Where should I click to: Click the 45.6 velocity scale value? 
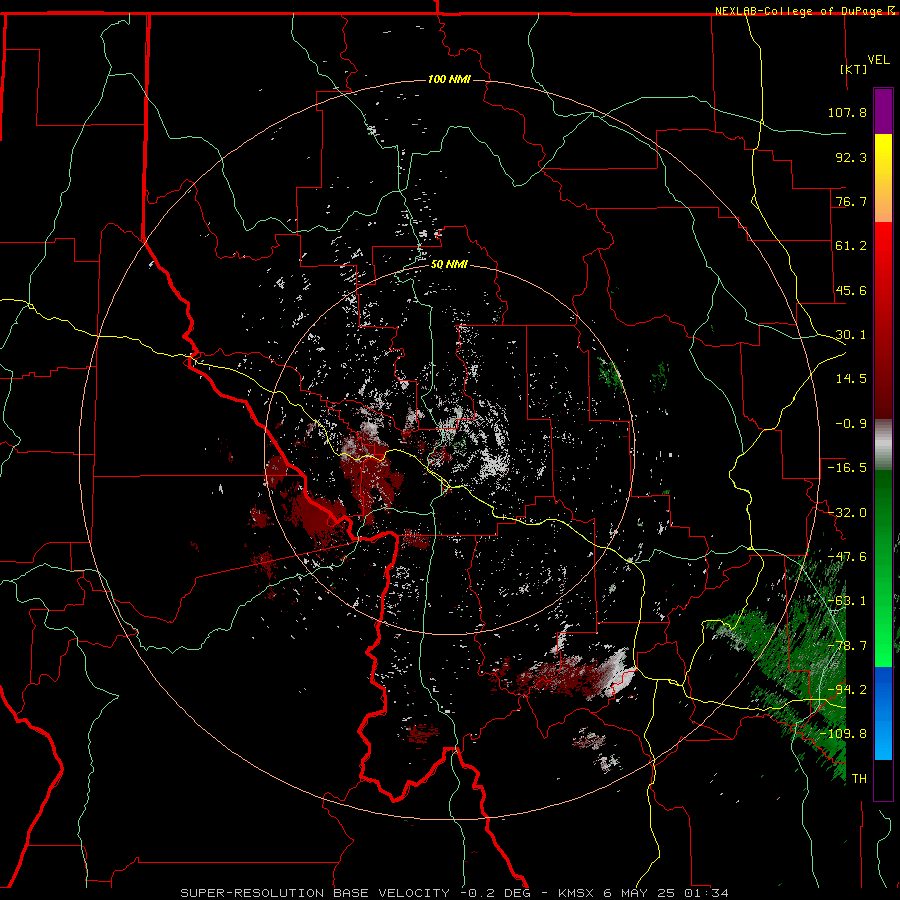pyautogui.click(x=851, y=290)
